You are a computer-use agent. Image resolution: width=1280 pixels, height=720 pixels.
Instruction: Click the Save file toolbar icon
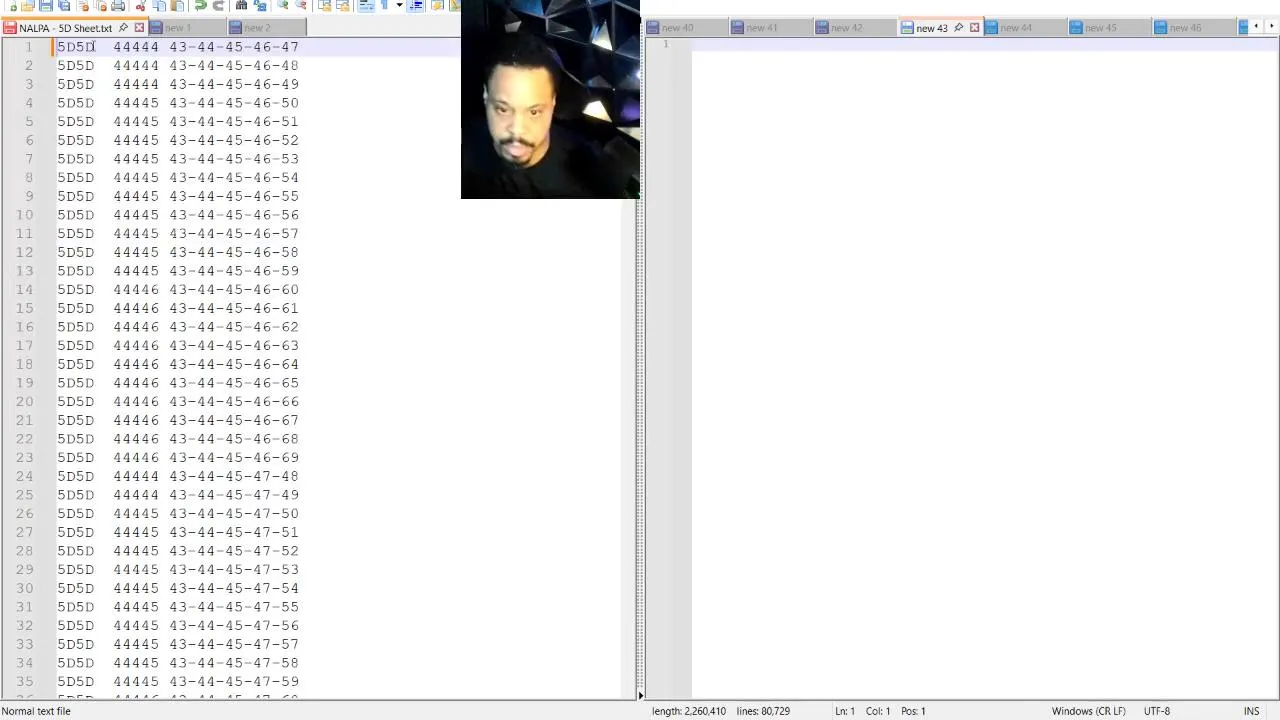pos(45,5)
